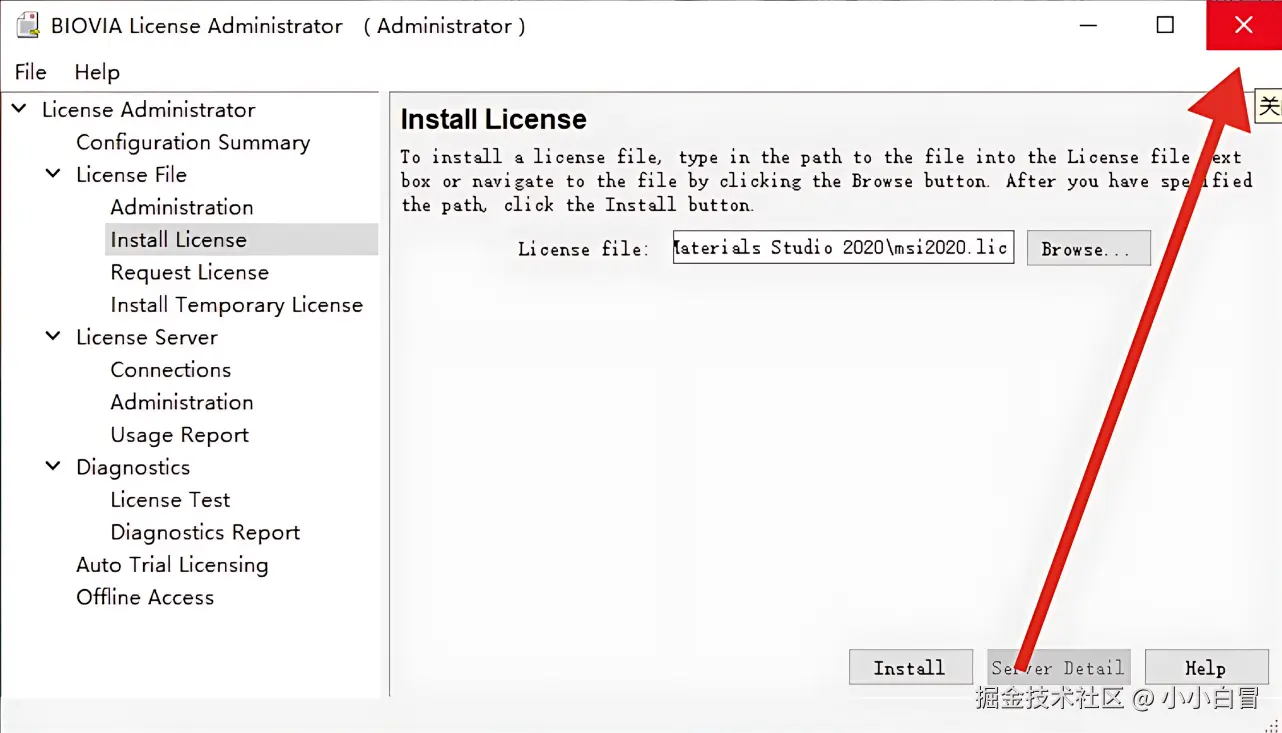Click the License file path field
The width and height of the screenshot is (1282, 733).
[x=843, y=247]
